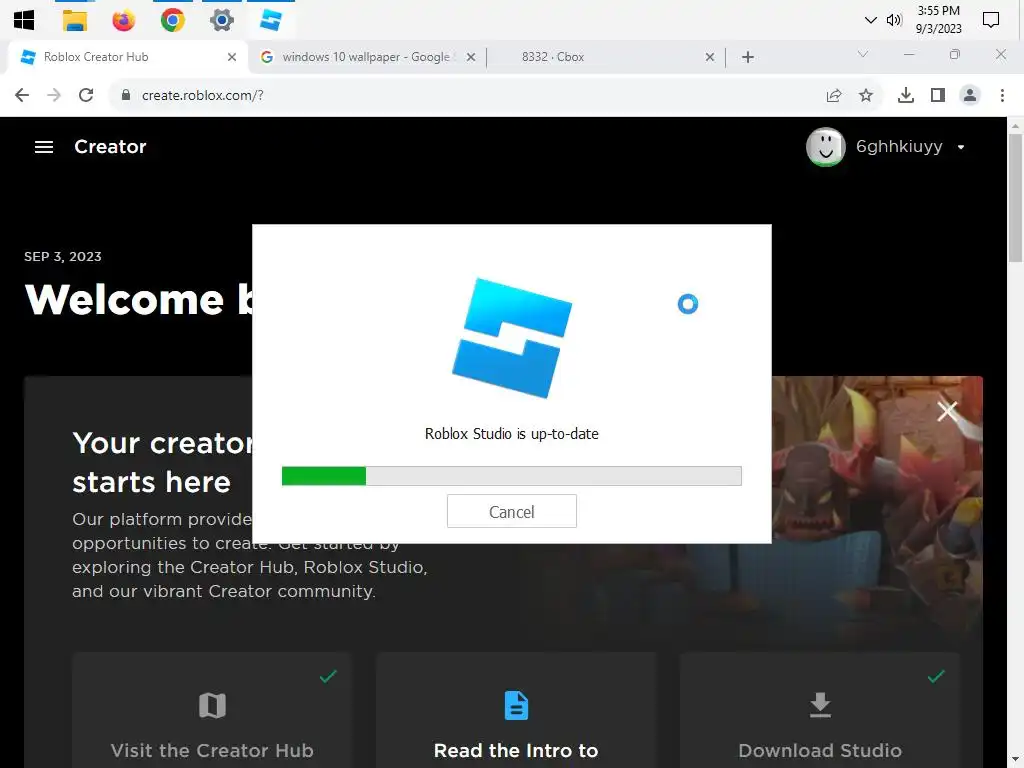Open the Chrome three-dot menu
Screen dimensions: 1024x768
coord(1002,95)
